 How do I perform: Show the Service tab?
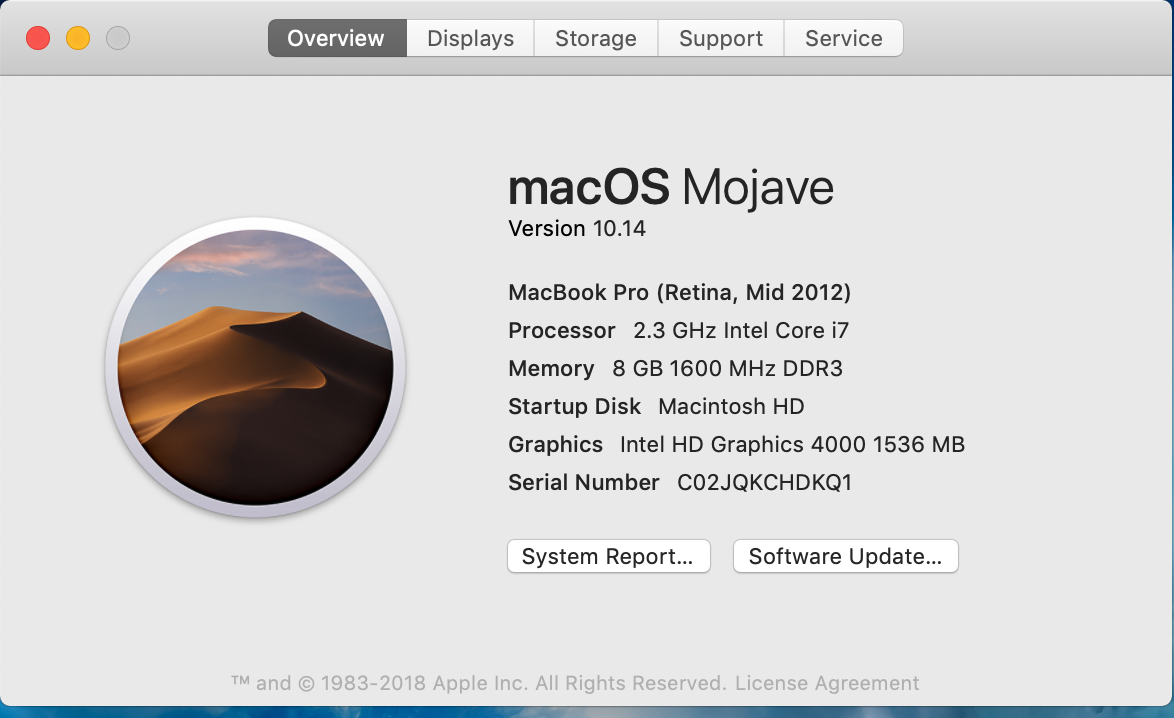pos(844,39)
